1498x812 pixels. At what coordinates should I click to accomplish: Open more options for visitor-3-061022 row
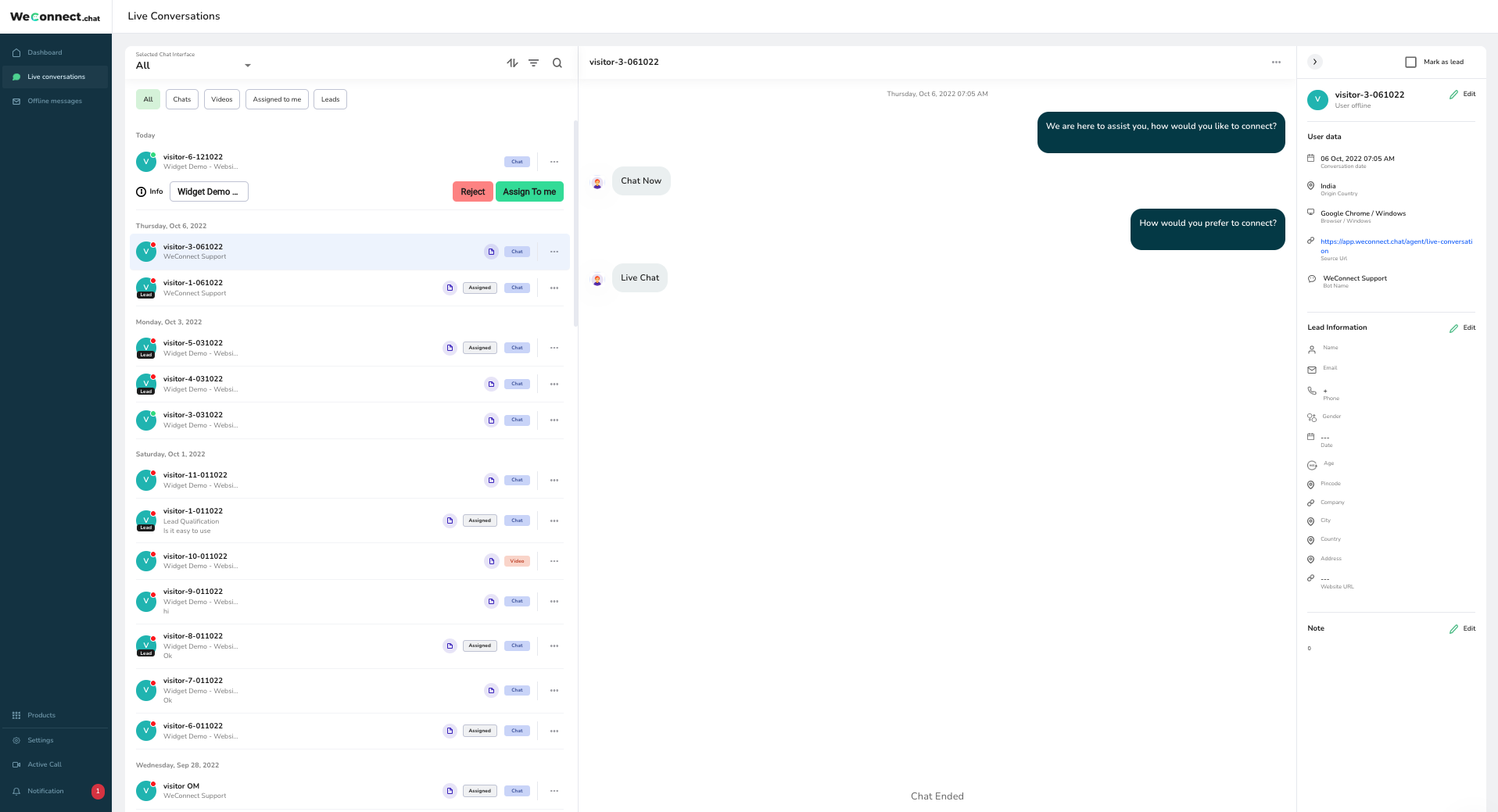pos(554,252)
